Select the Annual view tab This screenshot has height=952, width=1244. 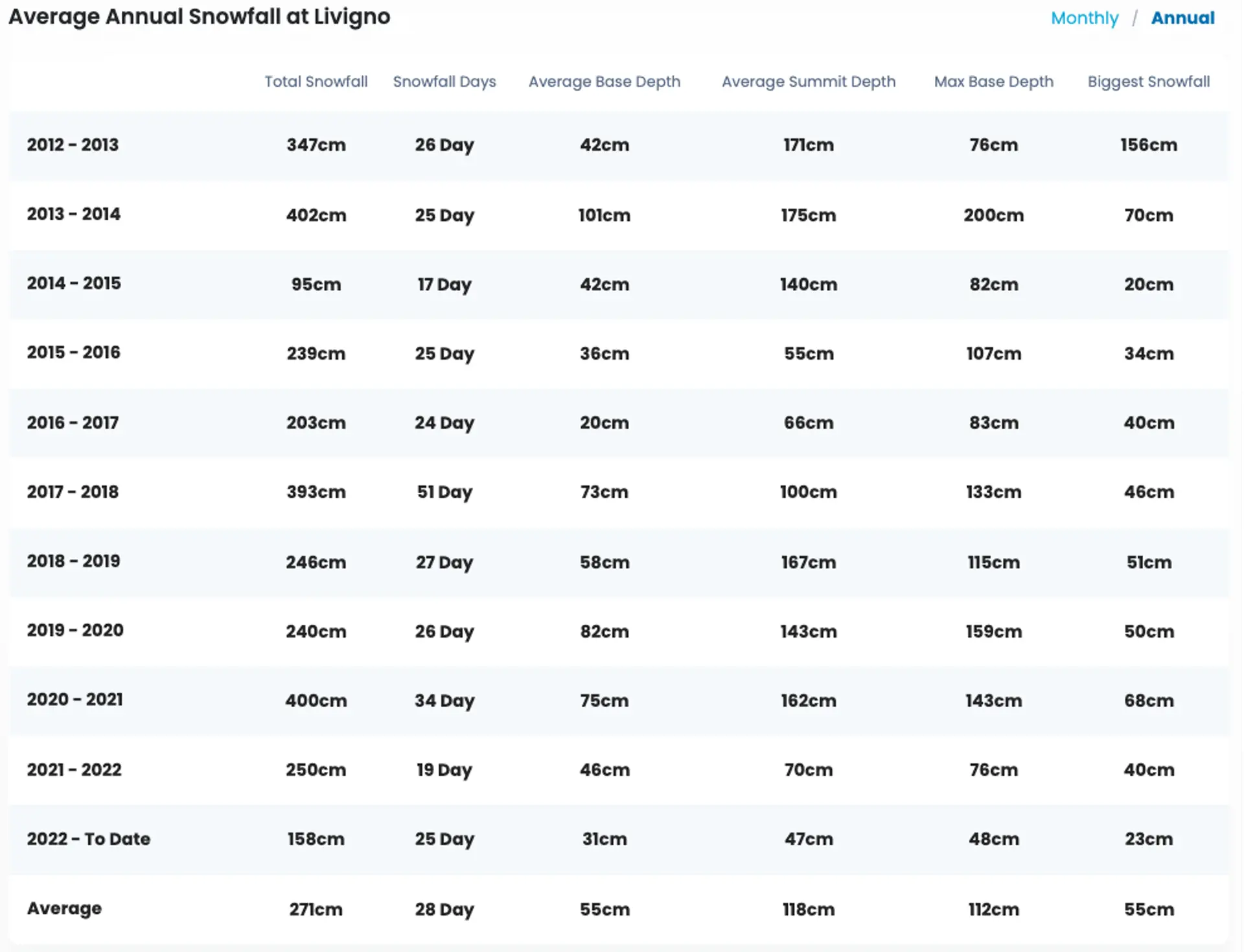click(1182, 18)
